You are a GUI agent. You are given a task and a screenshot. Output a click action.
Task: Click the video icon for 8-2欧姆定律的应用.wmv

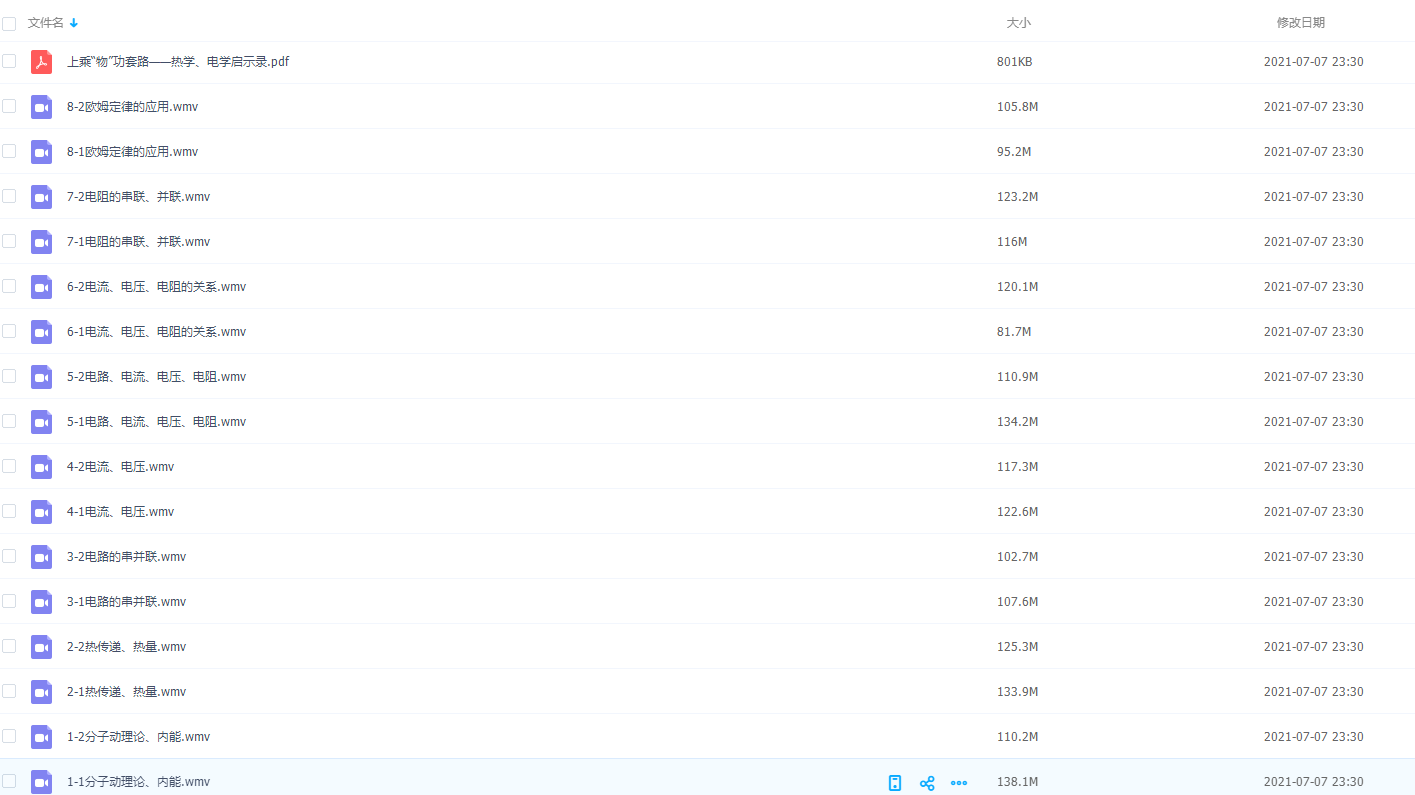tap(41, 107)
